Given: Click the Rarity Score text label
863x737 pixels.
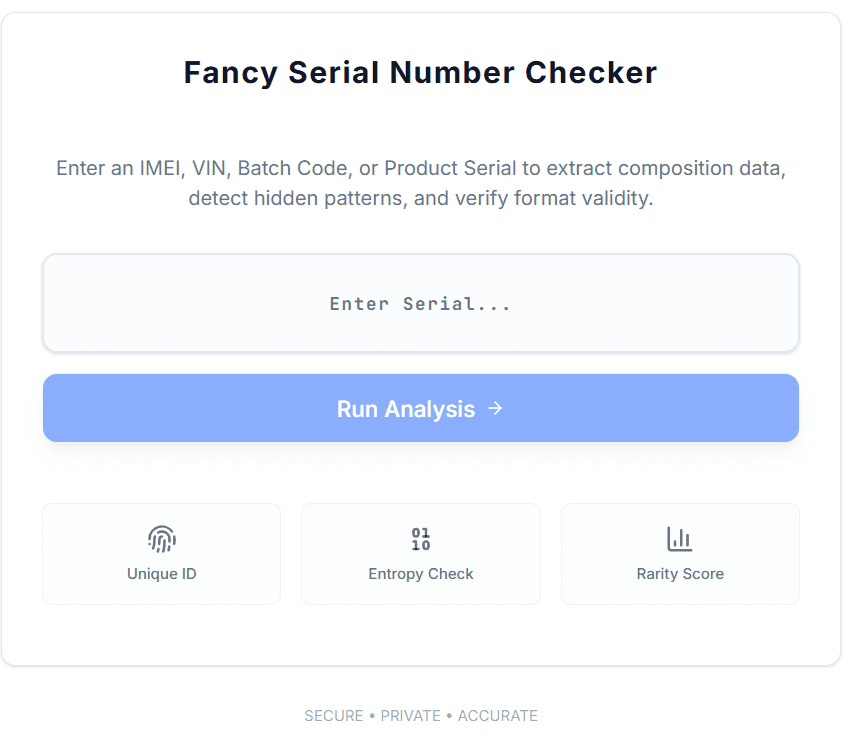Looking at the screenshot, I should (680, 574).
